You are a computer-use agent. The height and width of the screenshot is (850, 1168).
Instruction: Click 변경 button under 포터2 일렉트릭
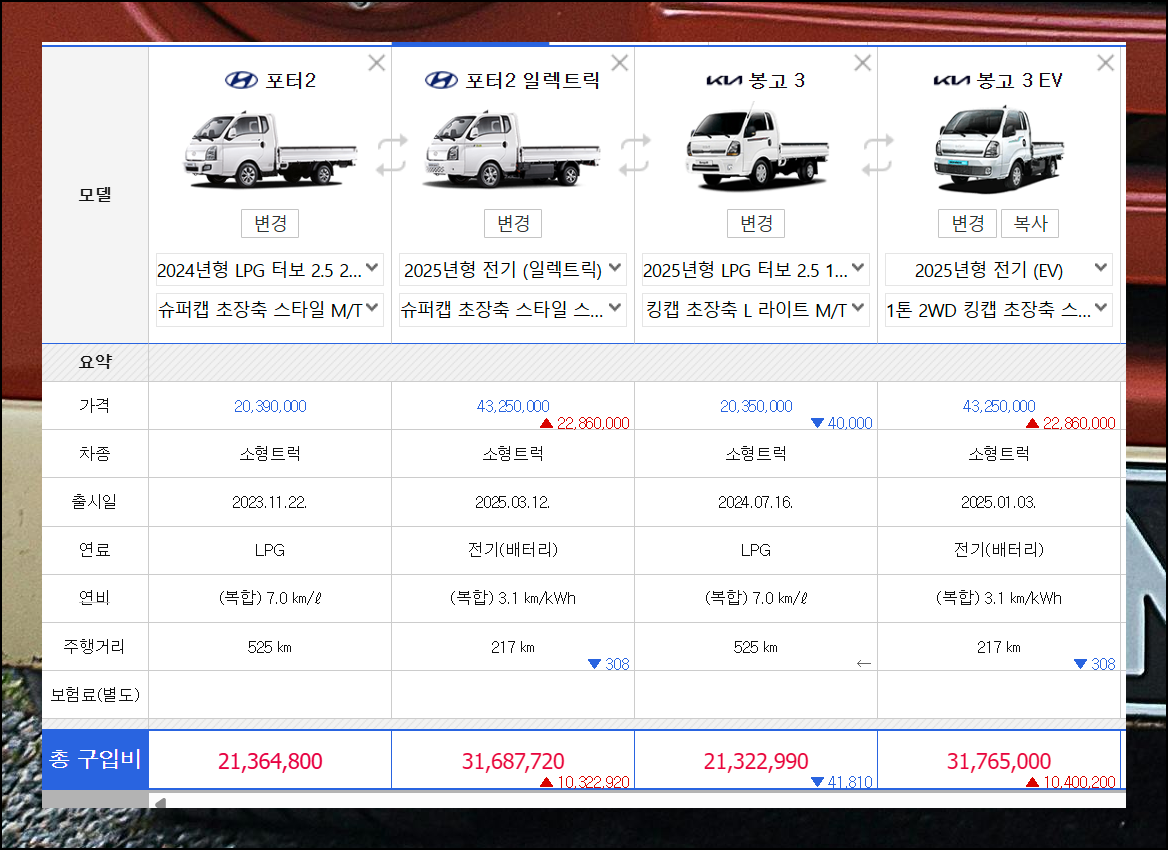(513, 223)
